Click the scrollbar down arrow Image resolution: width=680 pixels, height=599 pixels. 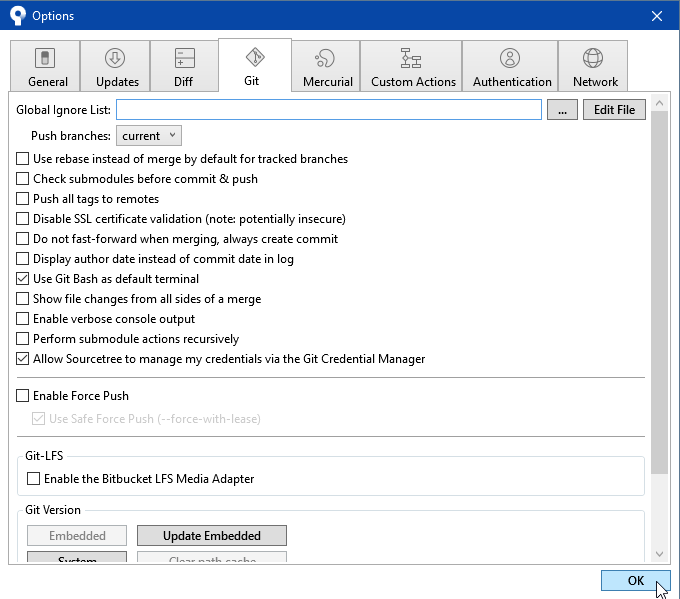click(659, 554)
